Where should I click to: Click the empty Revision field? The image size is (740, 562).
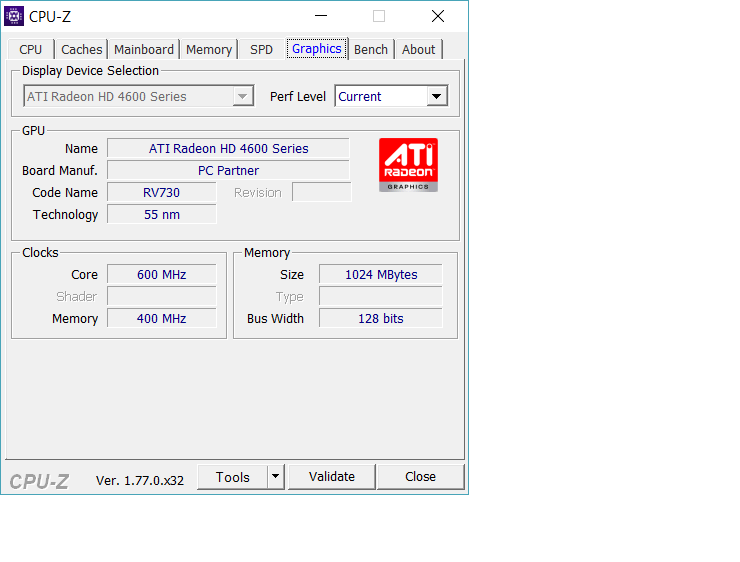pos(321,193)
